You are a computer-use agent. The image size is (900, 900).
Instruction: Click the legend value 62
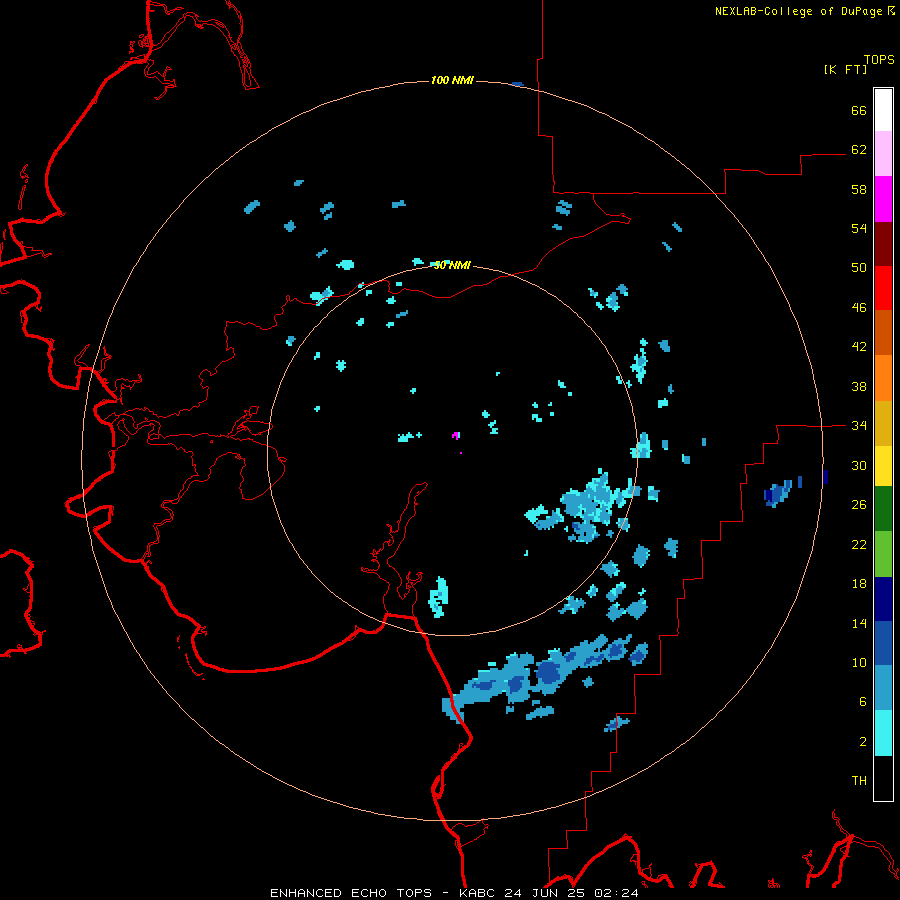click(x=859, y=150)
